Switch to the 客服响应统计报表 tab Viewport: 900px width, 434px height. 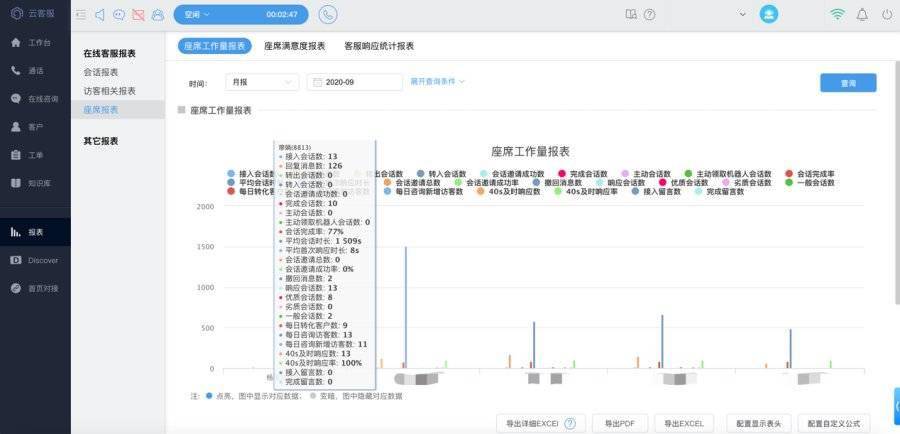378,46
